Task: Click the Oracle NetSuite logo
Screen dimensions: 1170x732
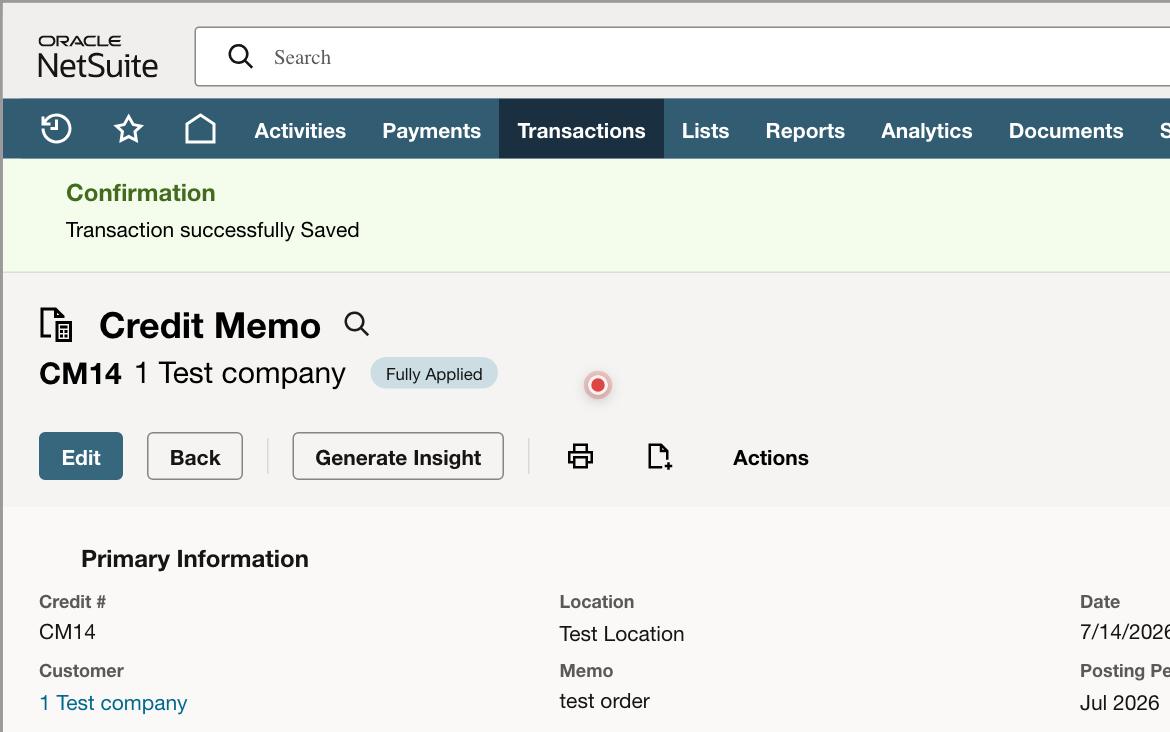Action: [98, 57]
